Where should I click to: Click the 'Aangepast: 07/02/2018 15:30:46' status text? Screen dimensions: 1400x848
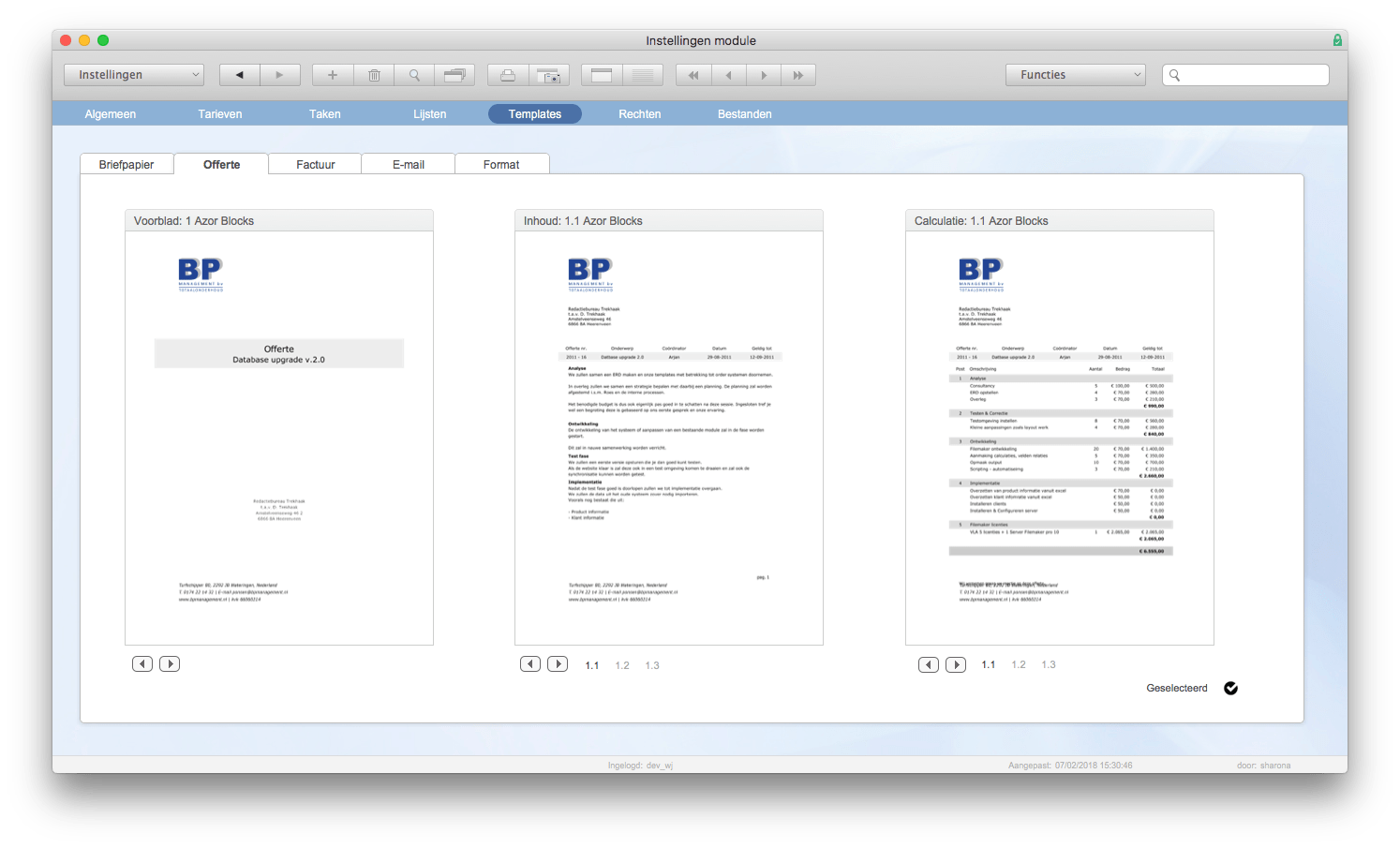point(1070,766)
